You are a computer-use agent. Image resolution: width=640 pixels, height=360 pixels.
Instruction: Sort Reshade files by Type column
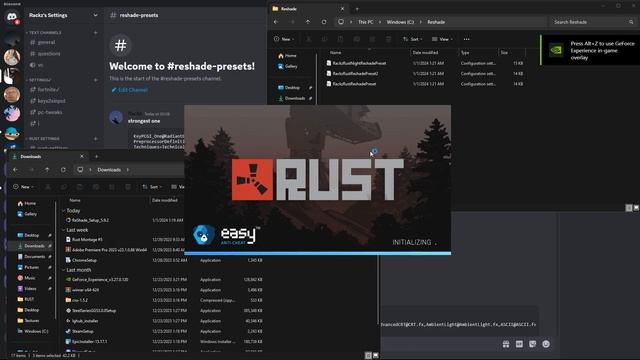[465, 53]
